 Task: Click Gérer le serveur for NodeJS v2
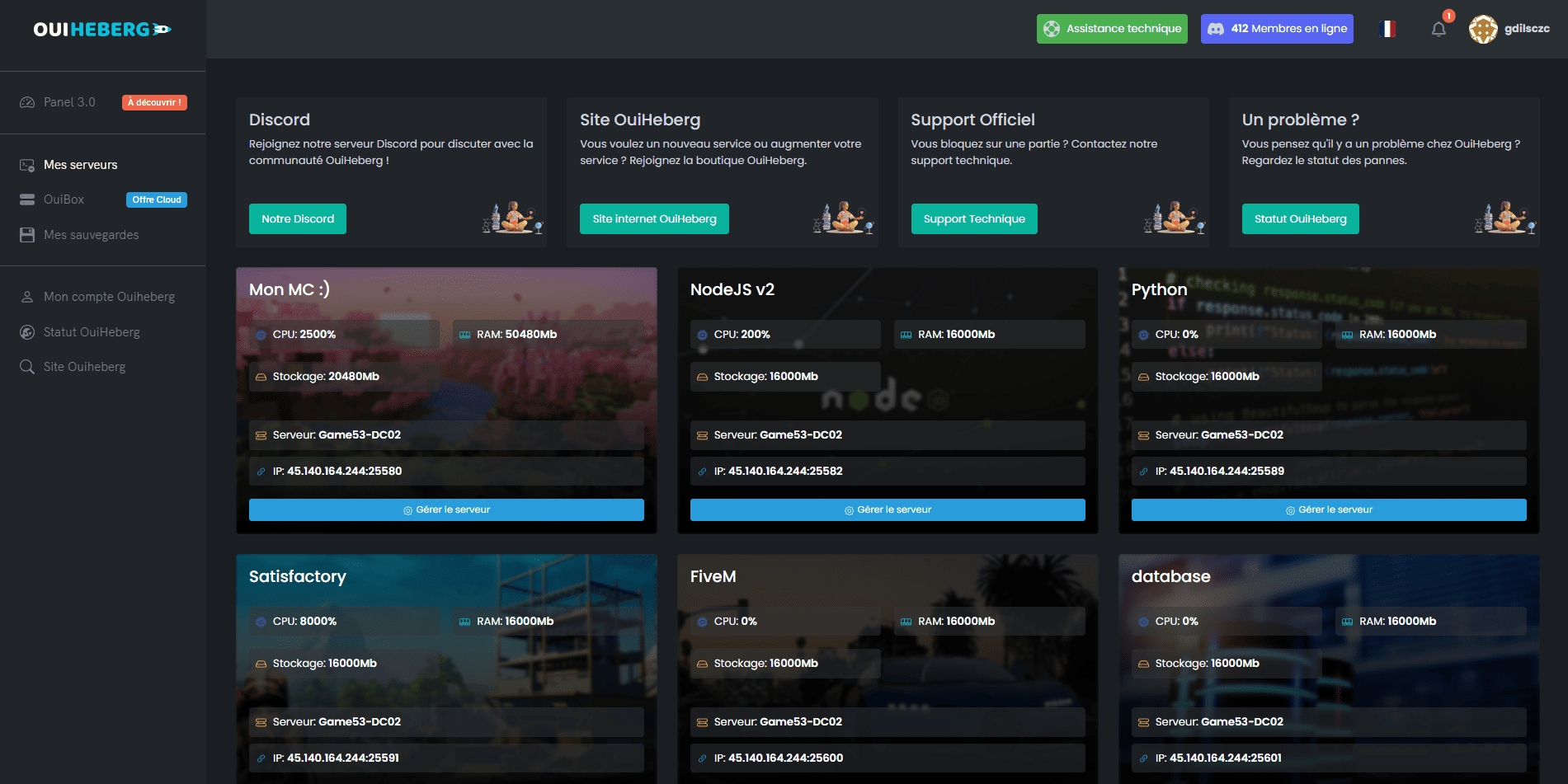(888, 509)
